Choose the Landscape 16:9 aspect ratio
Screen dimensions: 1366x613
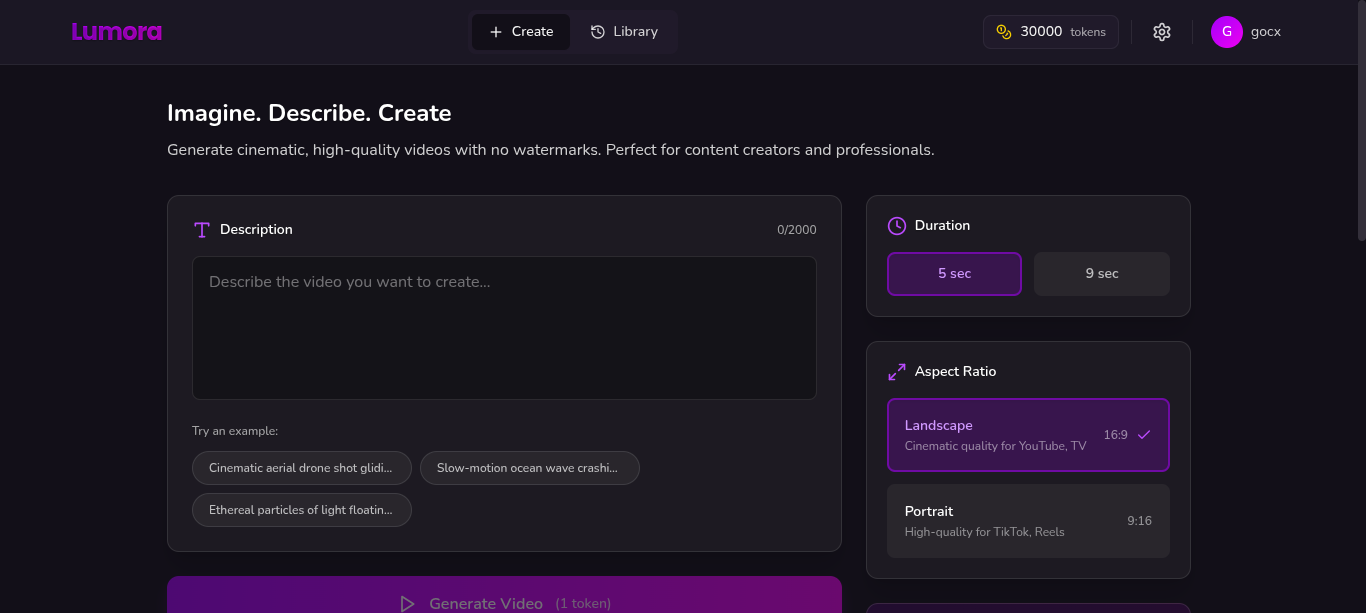(1028, 435)
